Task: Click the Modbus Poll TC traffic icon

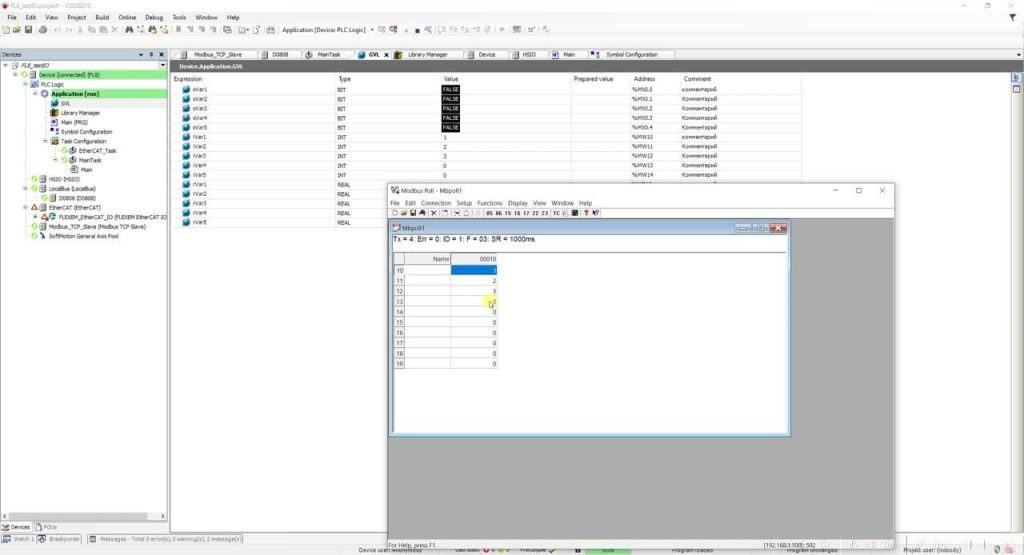Action: 556,213
